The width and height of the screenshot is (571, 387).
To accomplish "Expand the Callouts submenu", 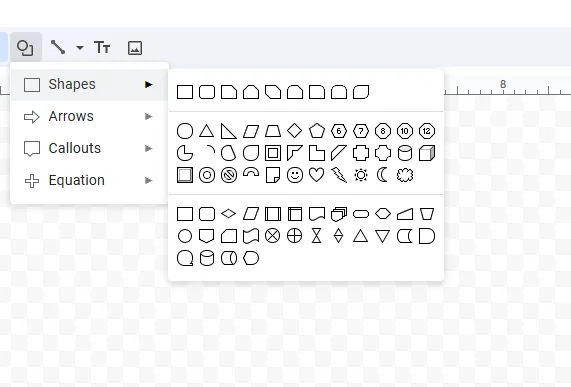I will tap(89, 149).
